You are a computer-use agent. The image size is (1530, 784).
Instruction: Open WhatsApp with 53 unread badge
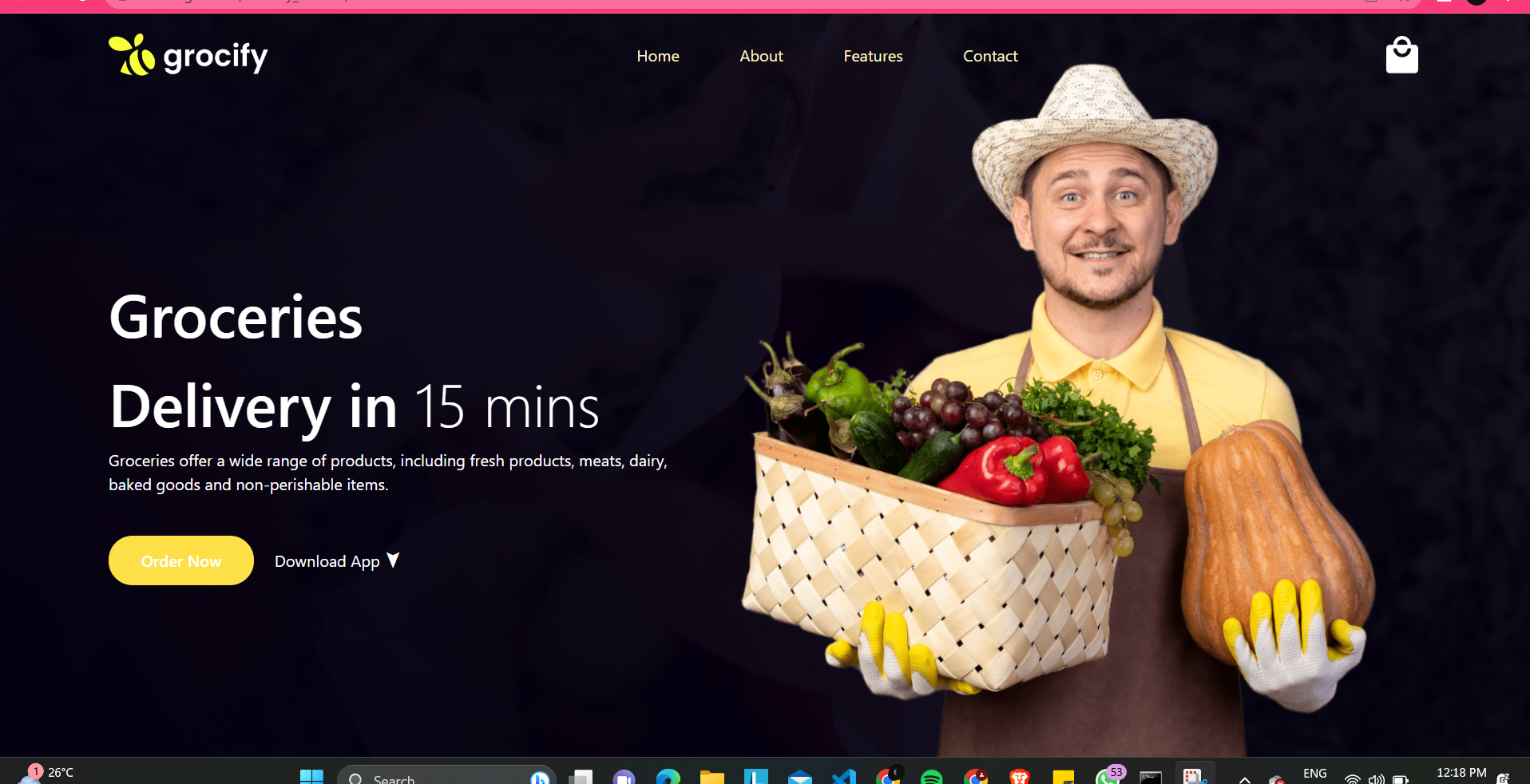coord(1108,777)
